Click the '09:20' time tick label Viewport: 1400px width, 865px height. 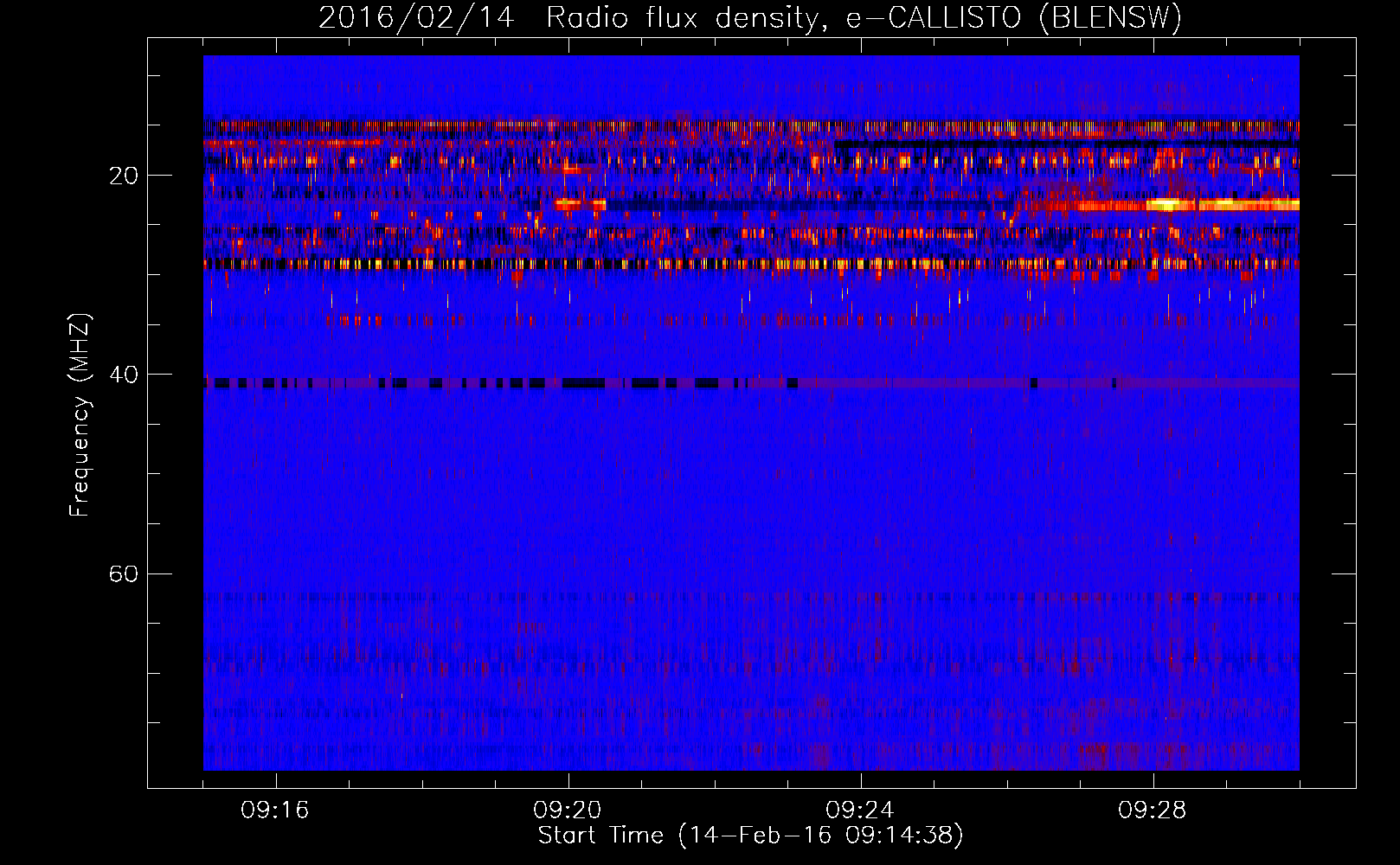tap(568, 810)
